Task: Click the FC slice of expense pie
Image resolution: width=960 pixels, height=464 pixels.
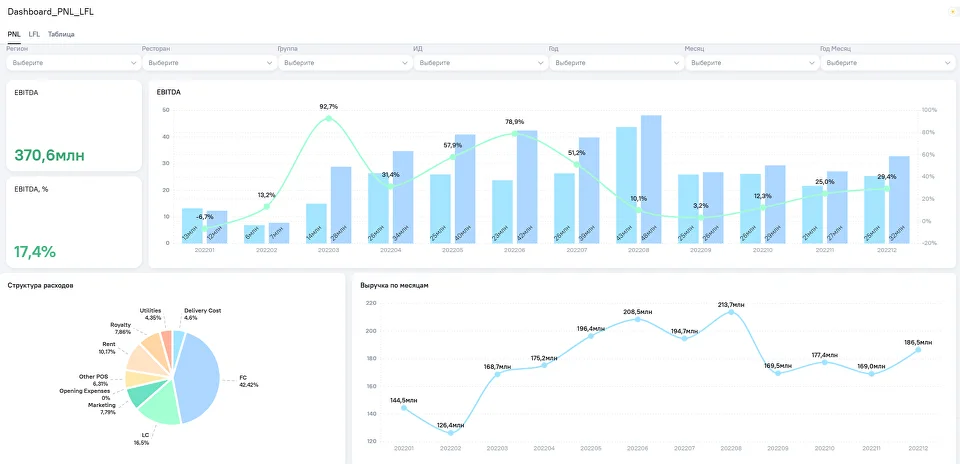Action: click(199, 375)
